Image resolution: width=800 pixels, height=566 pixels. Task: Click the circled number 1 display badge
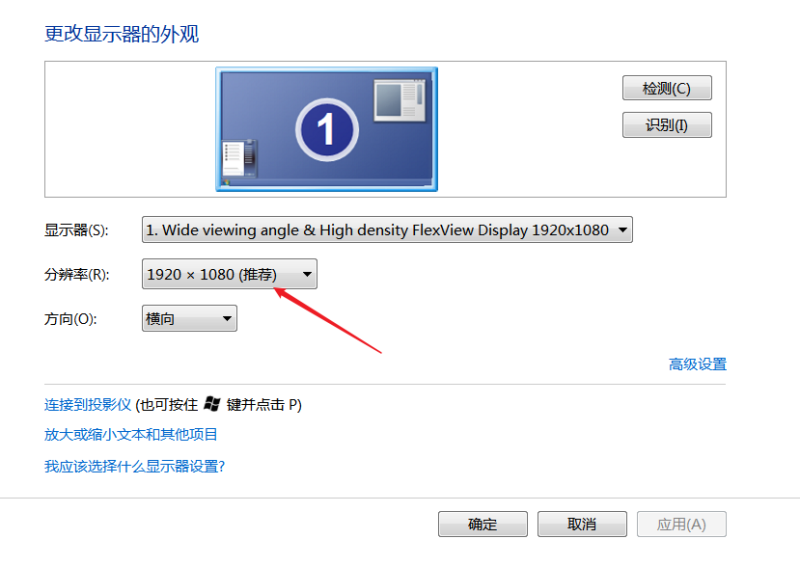tap(327, 130)
